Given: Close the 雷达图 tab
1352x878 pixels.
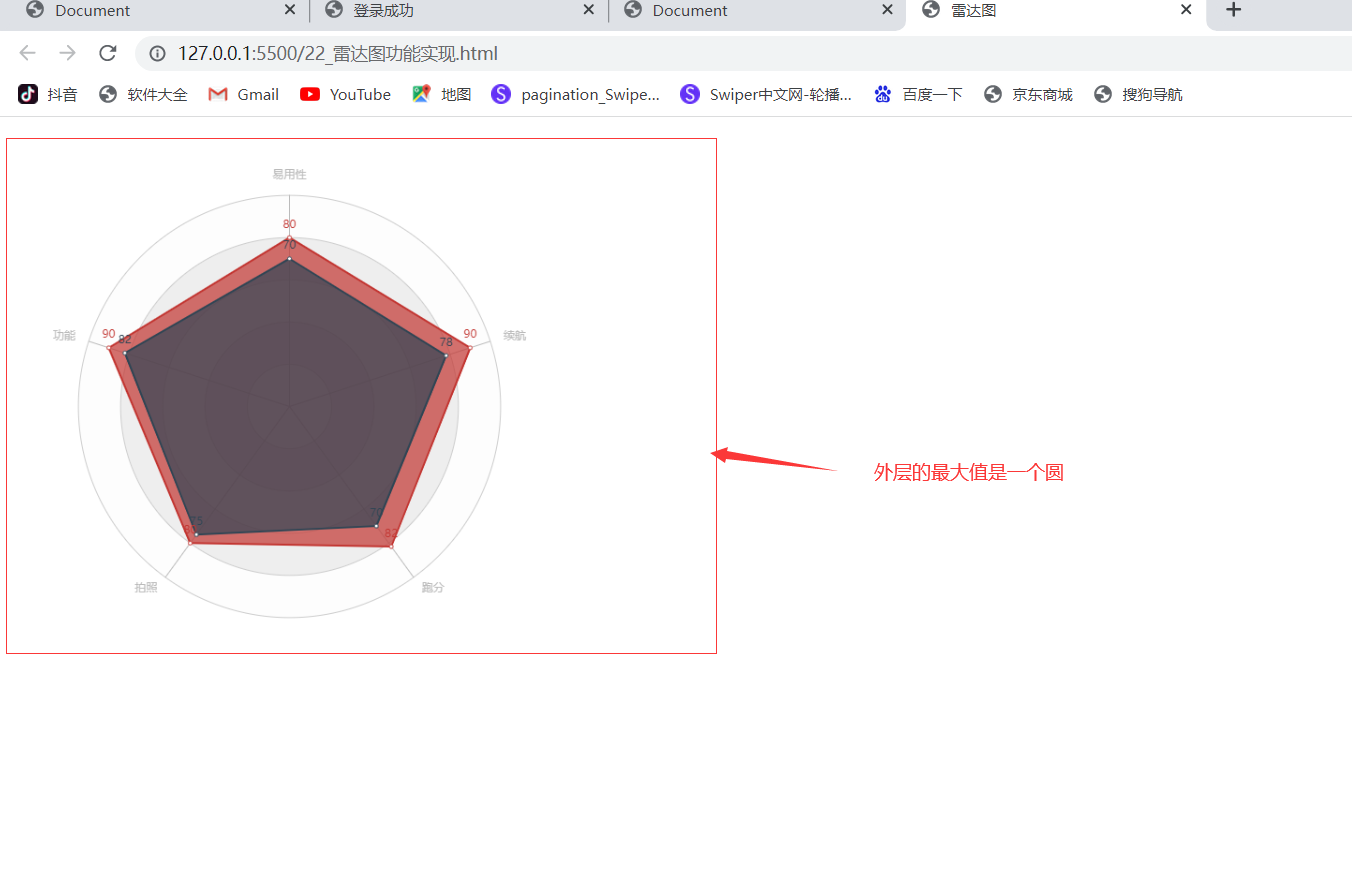Looking at the screenshot, I should 1186,10.
